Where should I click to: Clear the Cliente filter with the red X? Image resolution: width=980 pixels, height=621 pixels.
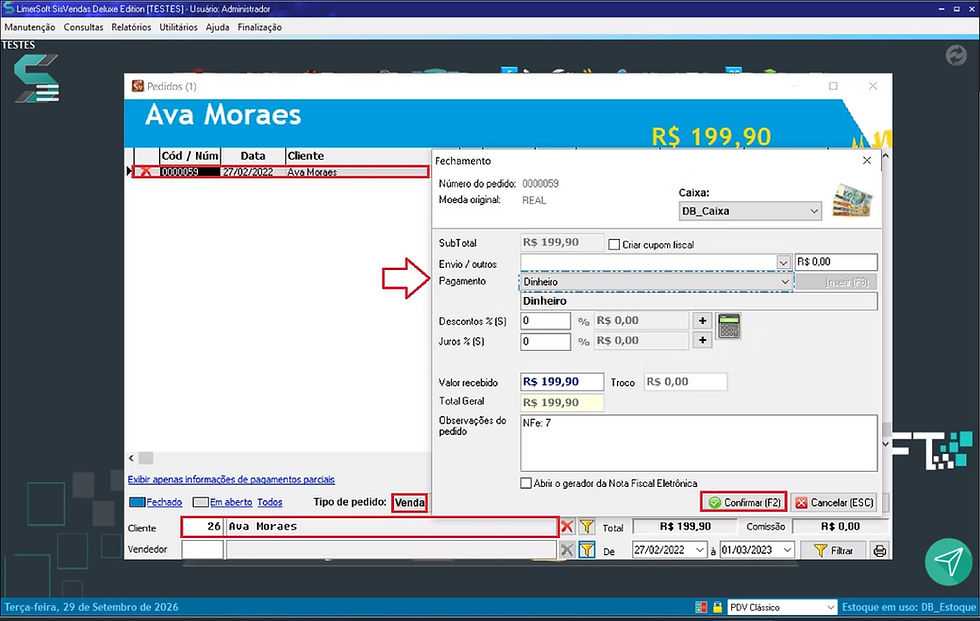click(567, 527)
